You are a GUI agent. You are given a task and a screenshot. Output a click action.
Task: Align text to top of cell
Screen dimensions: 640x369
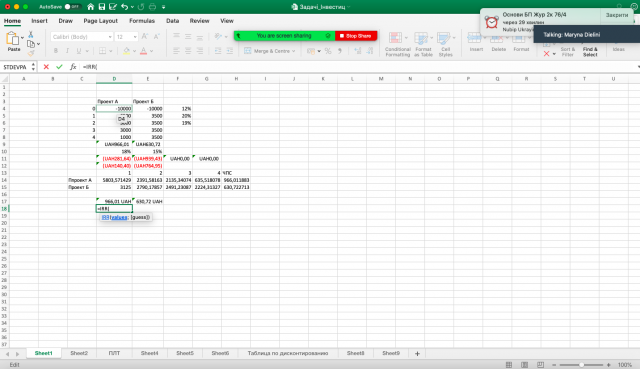click(x=176, y=36)
